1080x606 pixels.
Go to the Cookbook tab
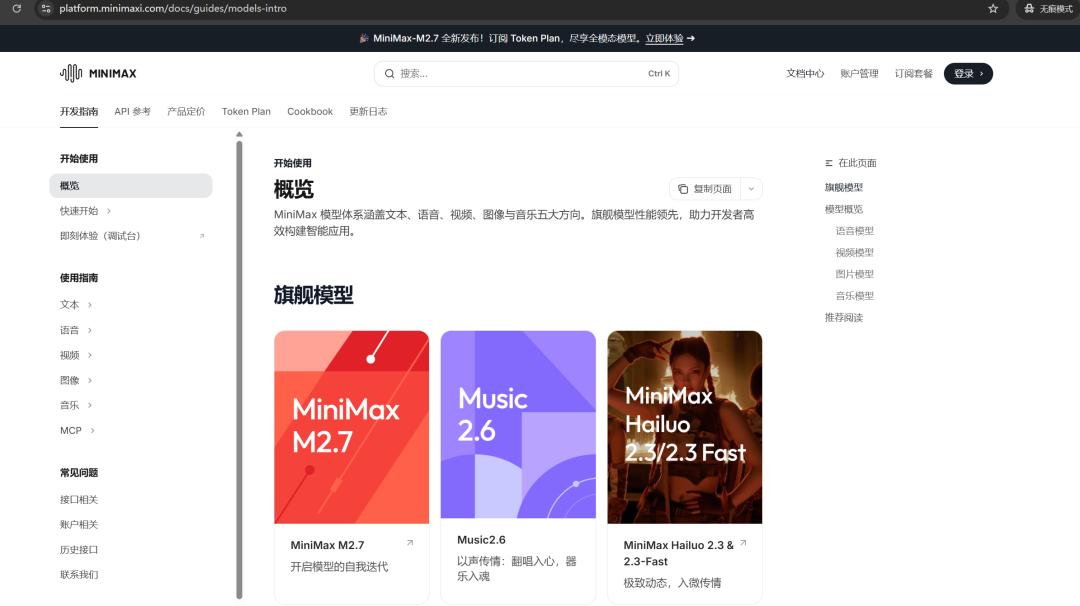[310, 112]
